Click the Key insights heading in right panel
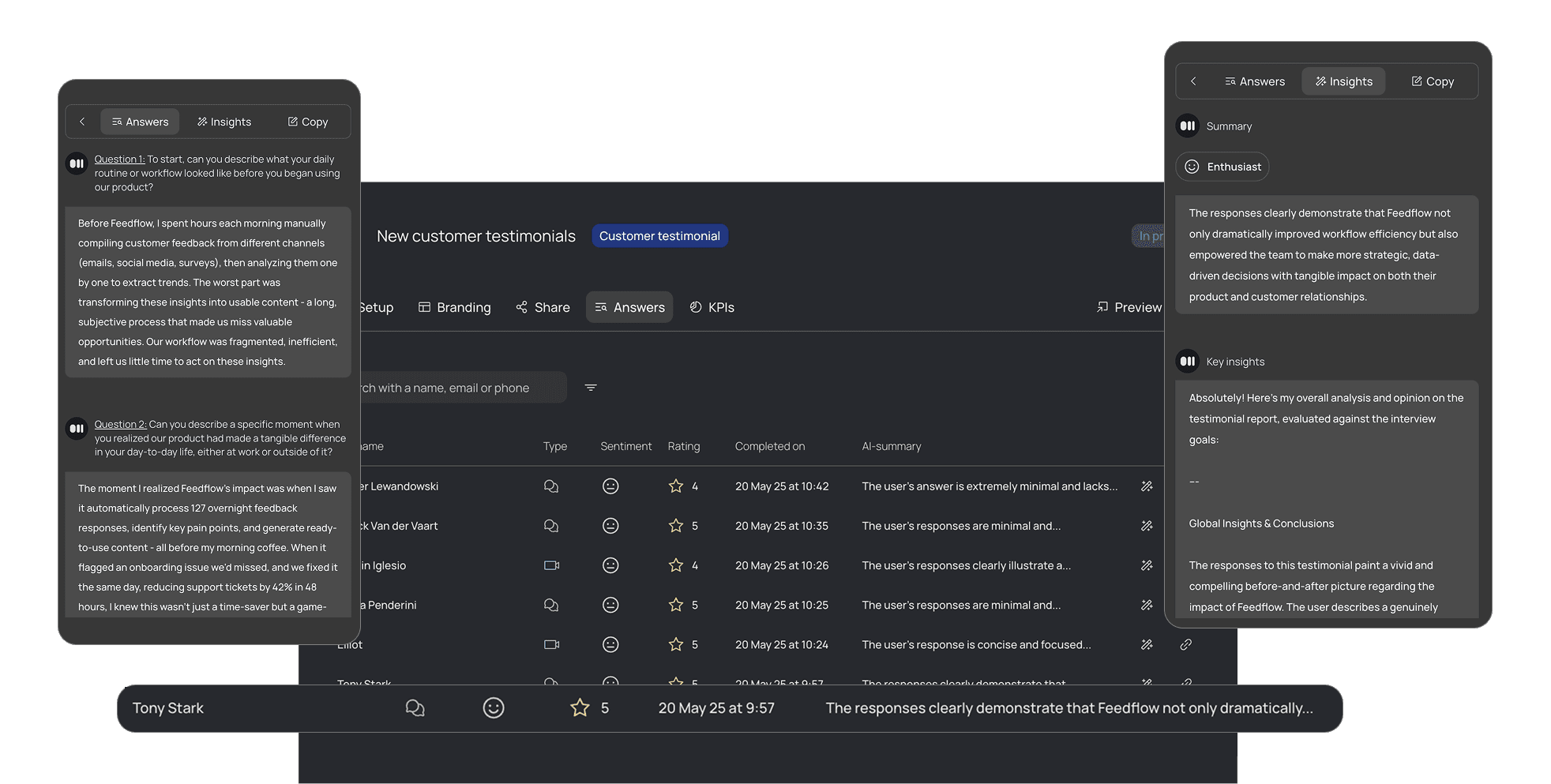 pyautogui.click(x=1235, y=362)
